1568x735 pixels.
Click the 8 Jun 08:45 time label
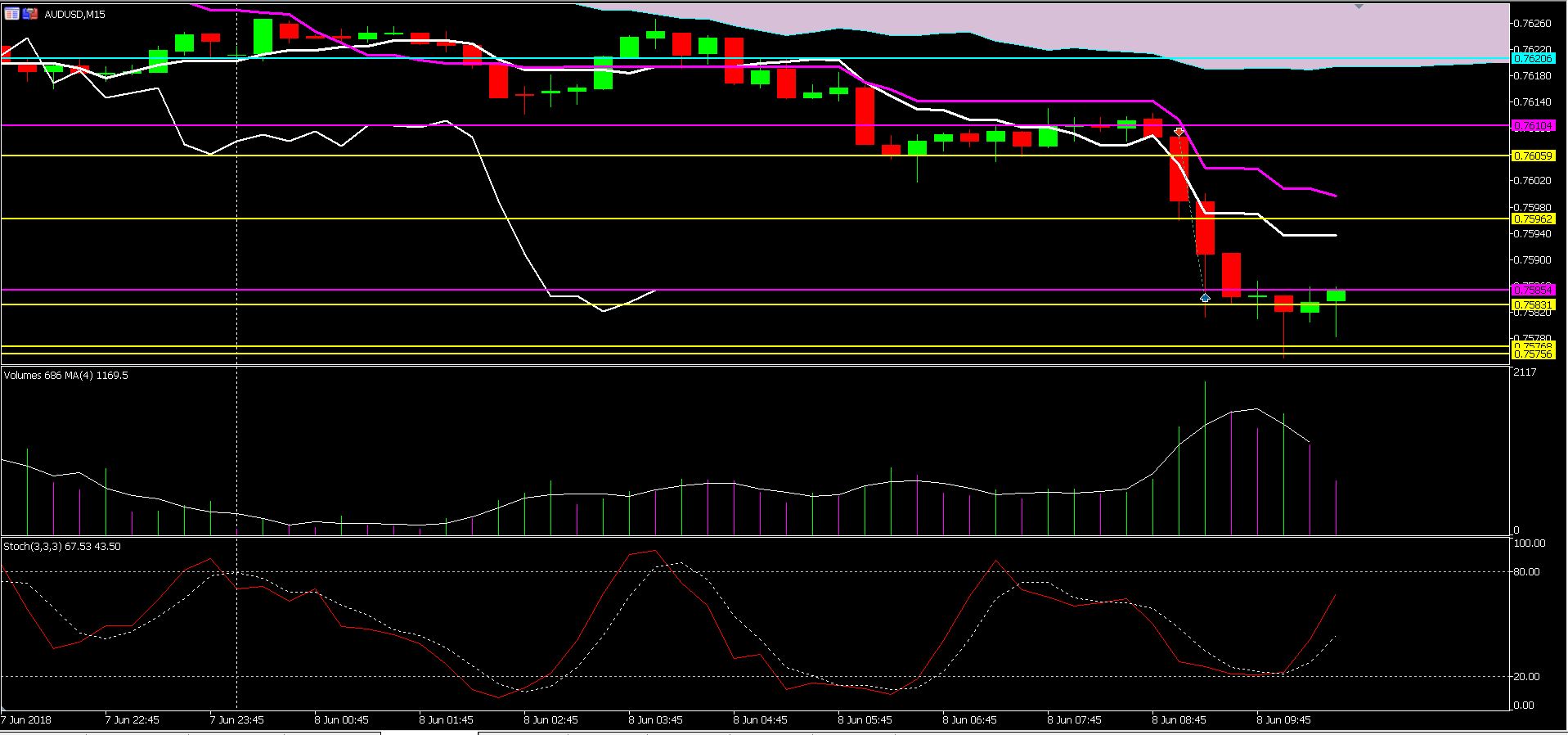(1179, 721)
